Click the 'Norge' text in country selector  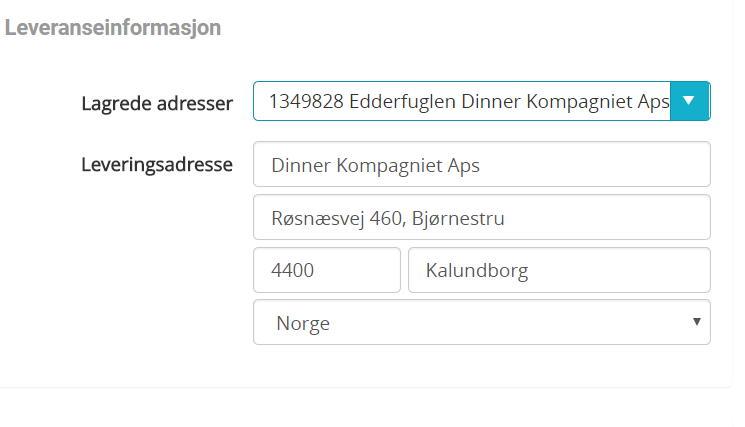tap(301, 324)
